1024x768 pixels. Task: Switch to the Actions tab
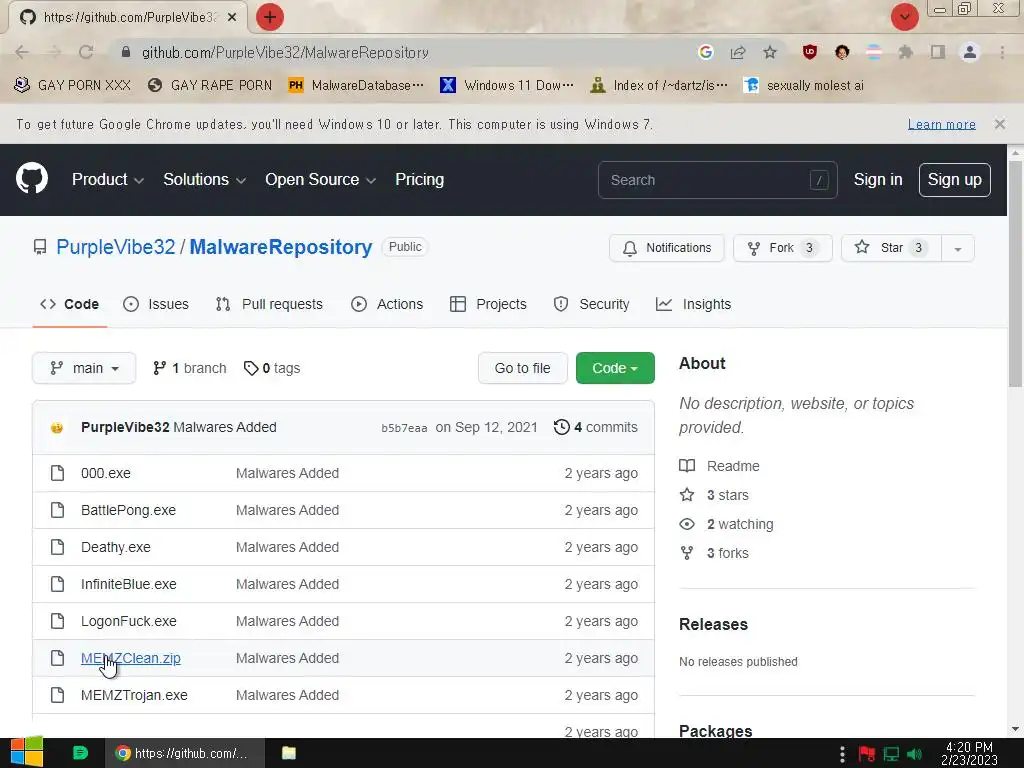[x=387, y=304]
